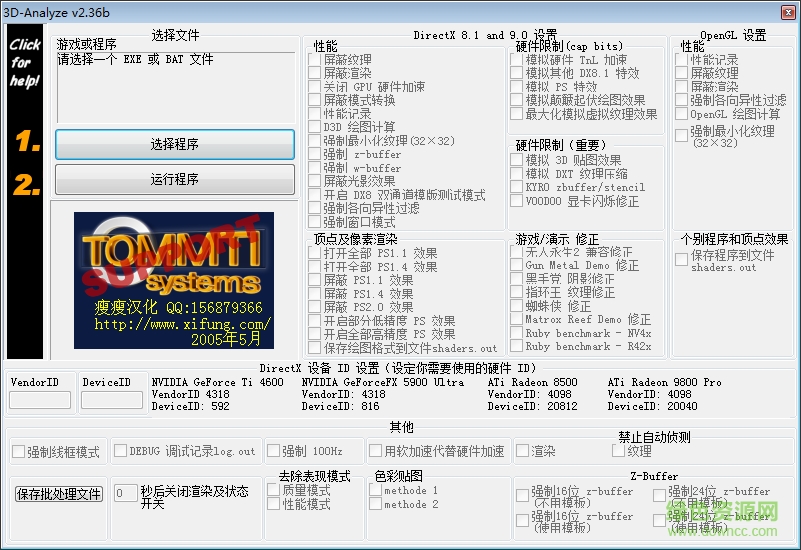Enable 屏蔽渲染 under DirectX 性能
Screen dimensions: 801x550
[315, 73]
